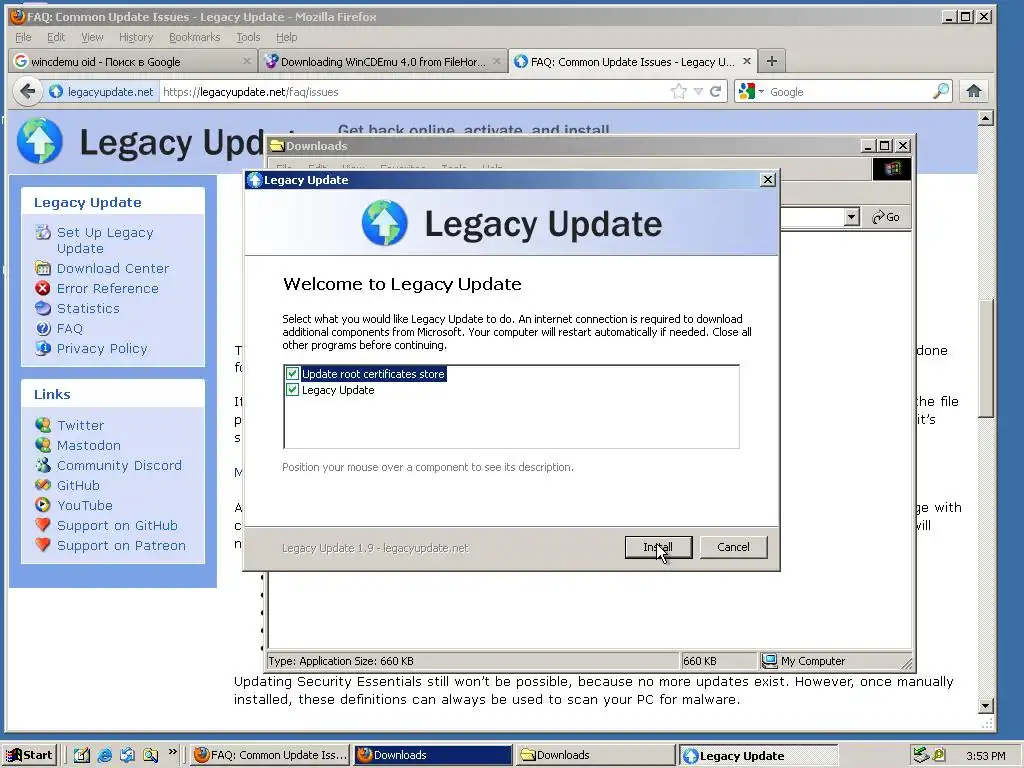Click the search magnifier icon in Google box
Screen dimensions: 1024x768
[941, 91]
